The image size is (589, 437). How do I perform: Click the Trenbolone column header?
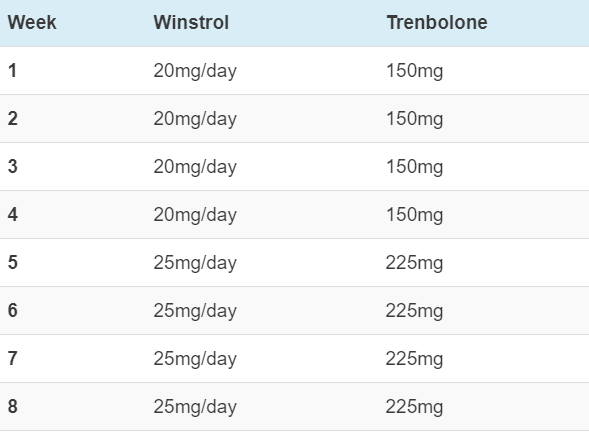(437, 22)
